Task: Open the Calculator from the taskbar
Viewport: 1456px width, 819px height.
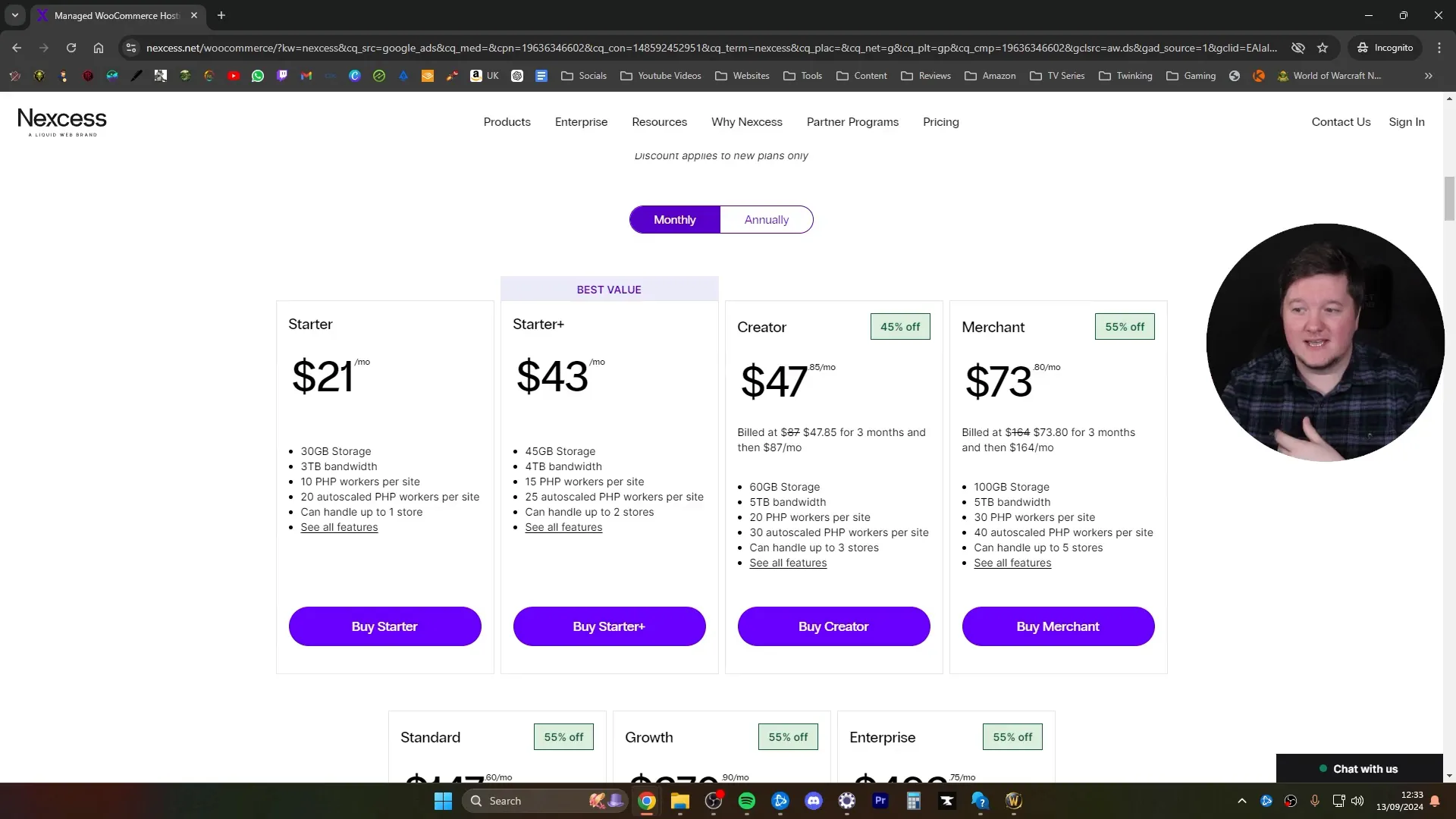Action: pyautogui.click(x=914, y=801)
